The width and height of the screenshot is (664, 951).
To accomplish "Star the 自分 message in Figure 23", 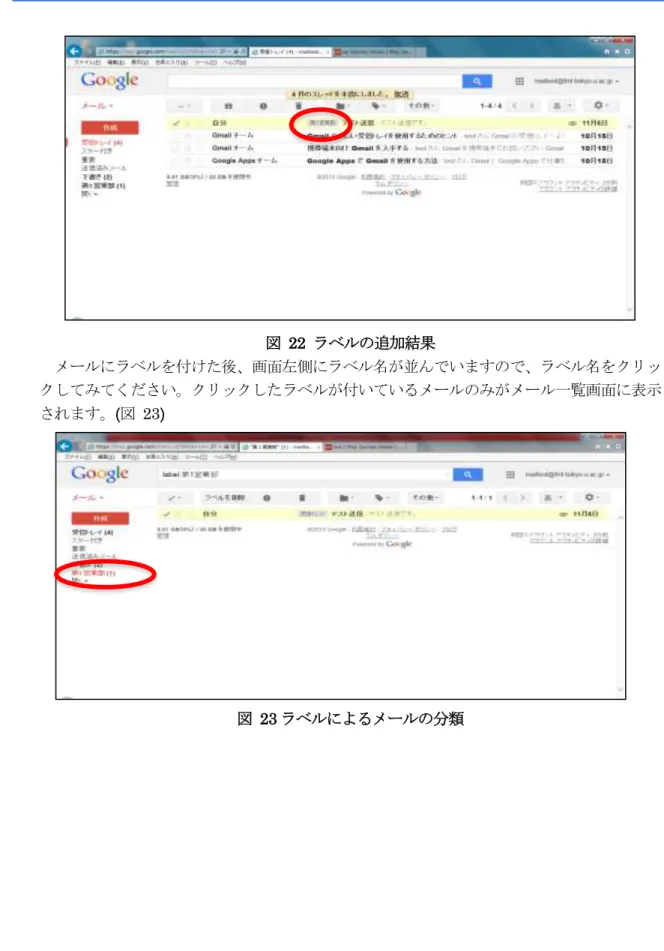I will click(x=178, y=514).
